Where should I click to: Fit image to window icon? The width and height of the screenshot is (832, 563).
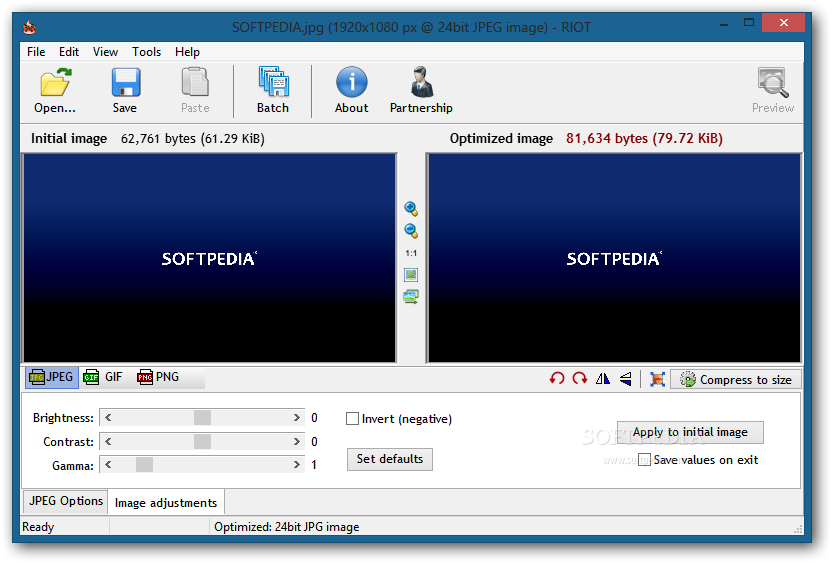[x=411, y=275]
